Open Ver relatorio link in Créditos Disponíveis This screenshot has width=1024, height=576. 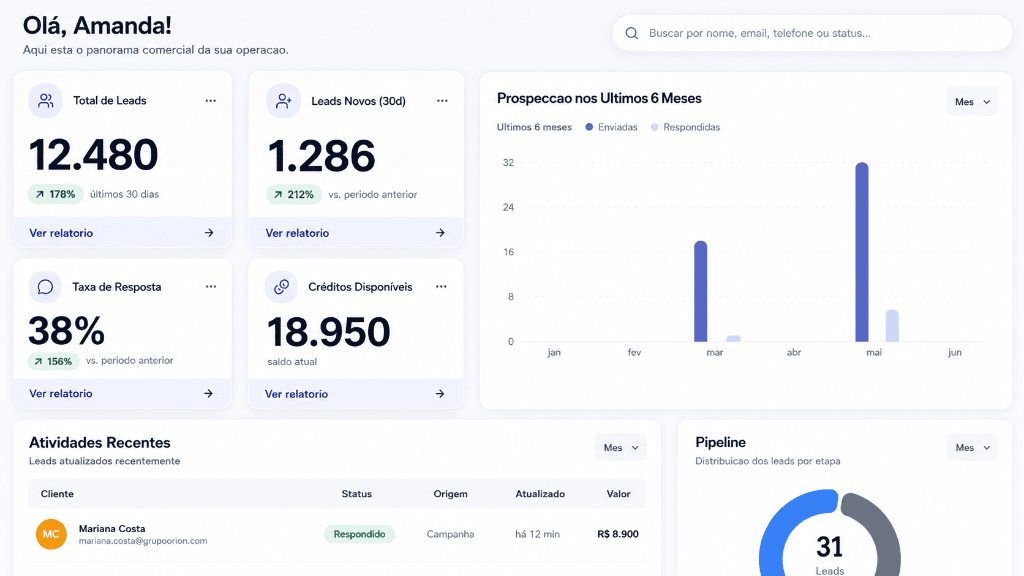296,394
